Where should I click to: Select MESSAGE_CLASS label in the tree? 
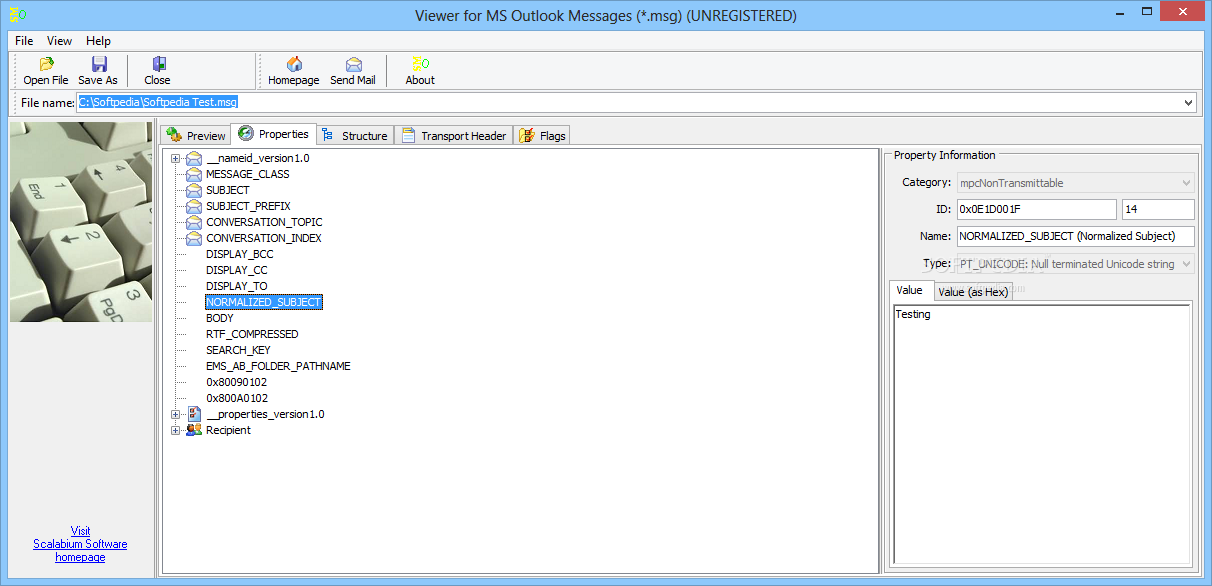[x=248, y=174]
